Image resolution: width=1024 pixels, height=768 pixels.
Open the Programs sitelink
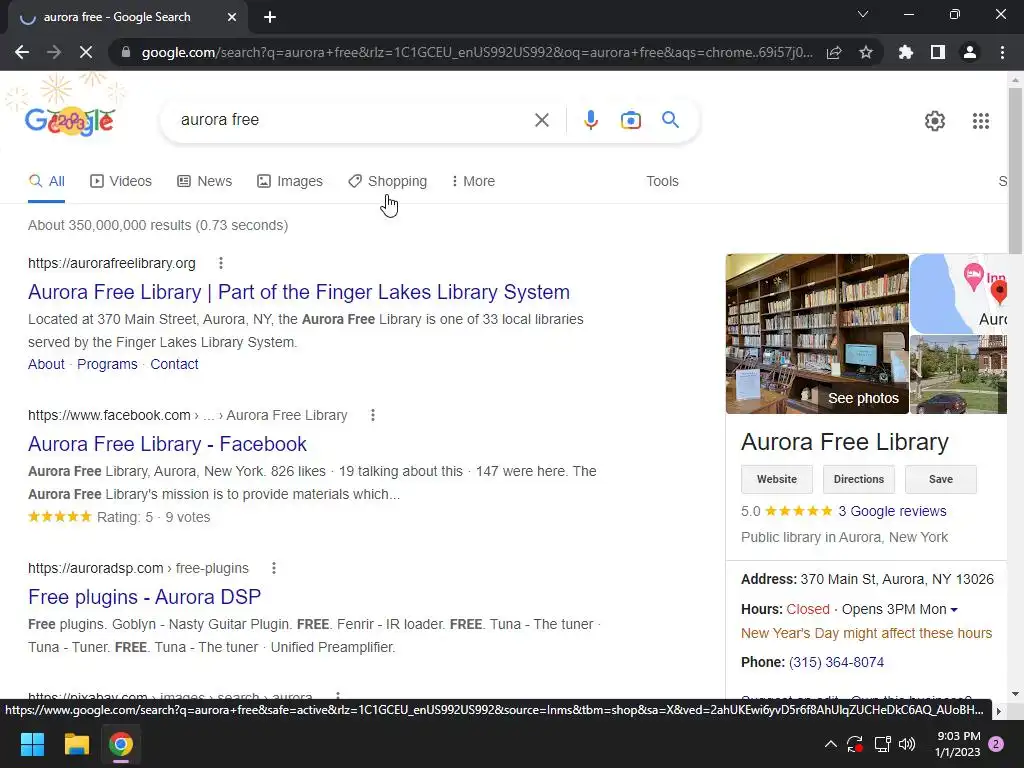(x=107, y=364)
